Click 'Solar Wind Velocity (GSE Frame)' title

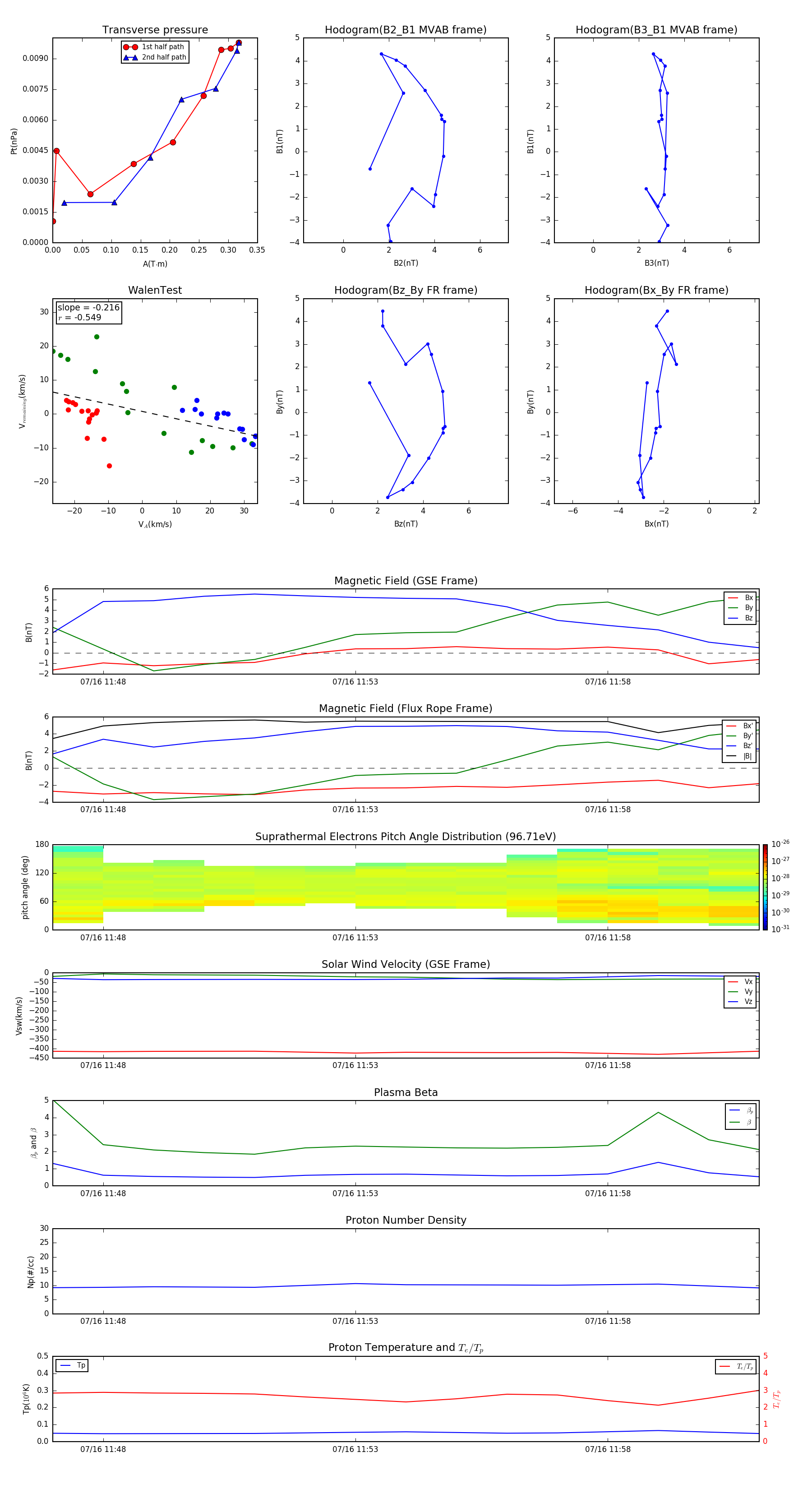coord(406,964)
